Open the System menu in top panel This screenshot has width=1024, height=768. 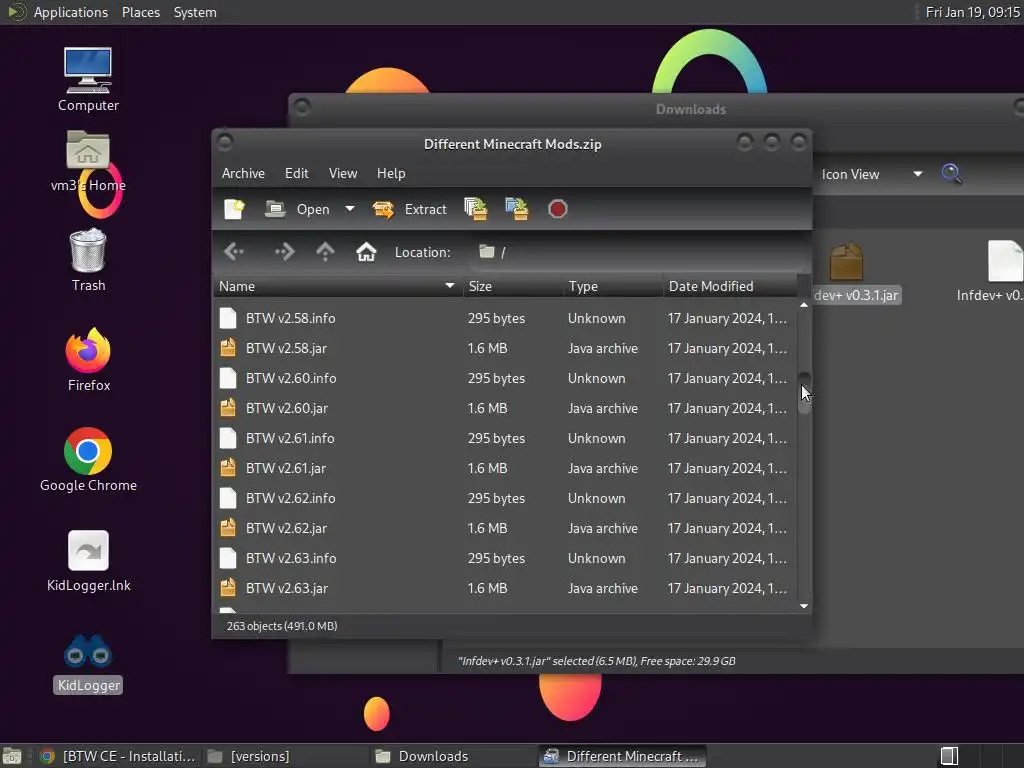pos(195,12)
